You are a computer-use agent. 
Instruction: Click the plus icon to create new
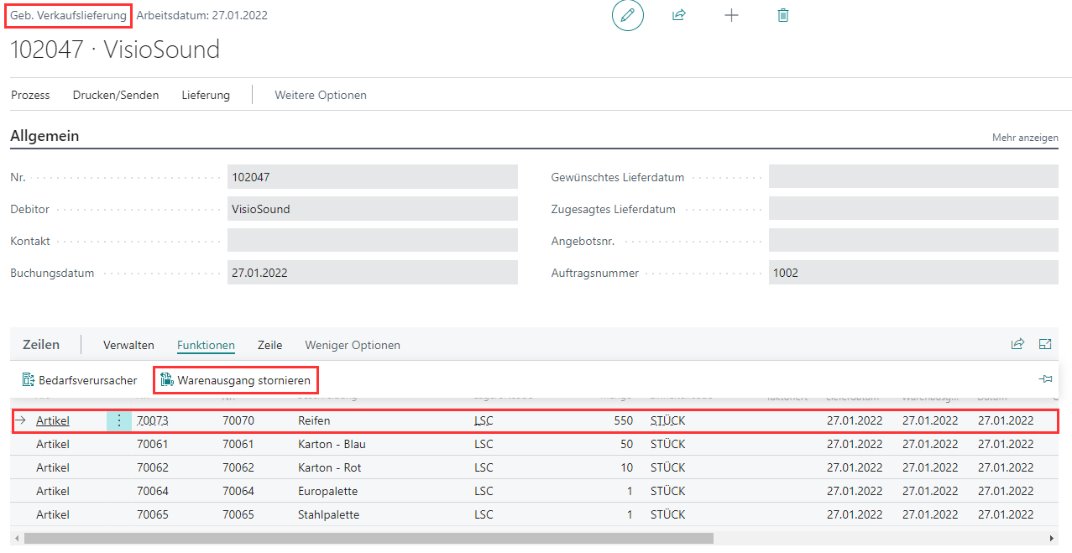coord(731,16)
